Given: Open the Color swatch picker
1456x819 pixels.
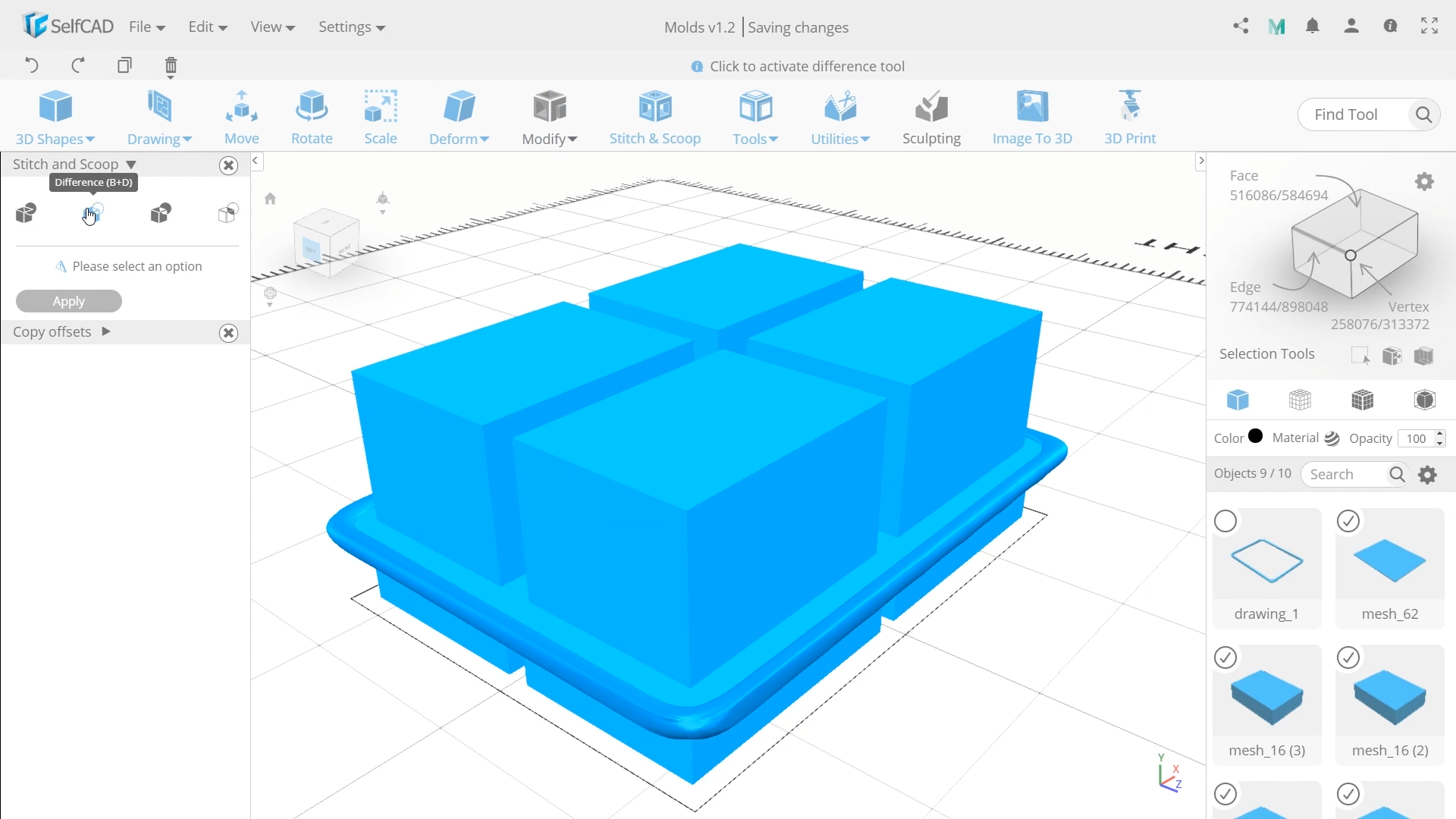Looking at the screenshot, I should (x=1255, y=437).
